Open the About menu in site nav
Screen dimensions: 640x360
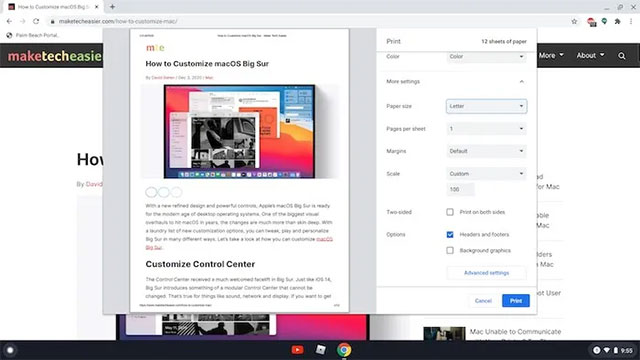590,56
